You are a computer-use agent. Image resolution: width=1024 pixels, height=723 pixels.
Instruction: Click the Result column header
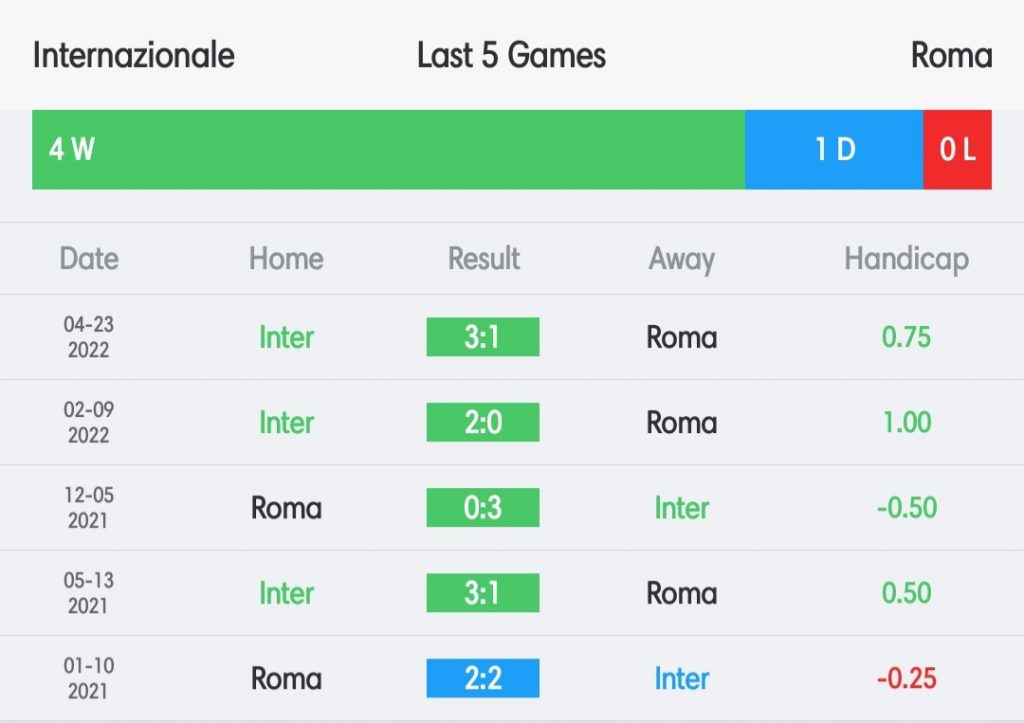point(484,259)
